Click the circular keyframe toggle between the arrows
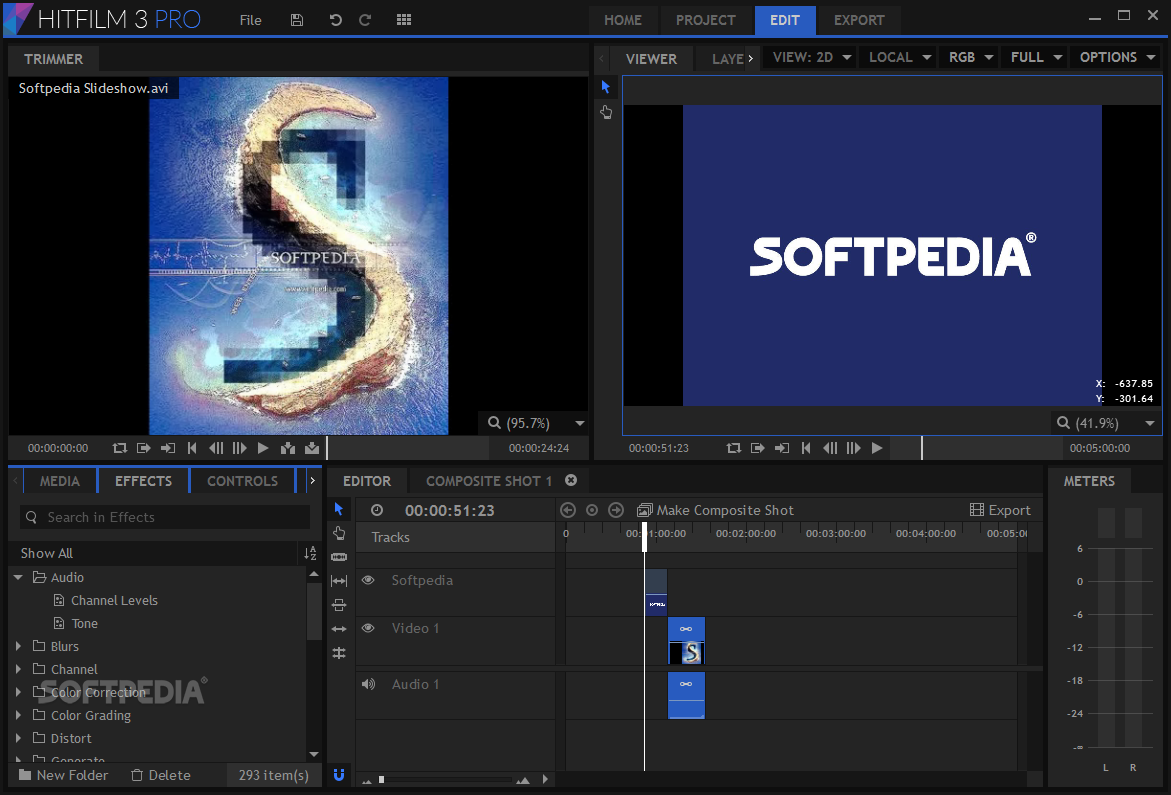Viewport: 1171px width, 795px height. [592, 510]
